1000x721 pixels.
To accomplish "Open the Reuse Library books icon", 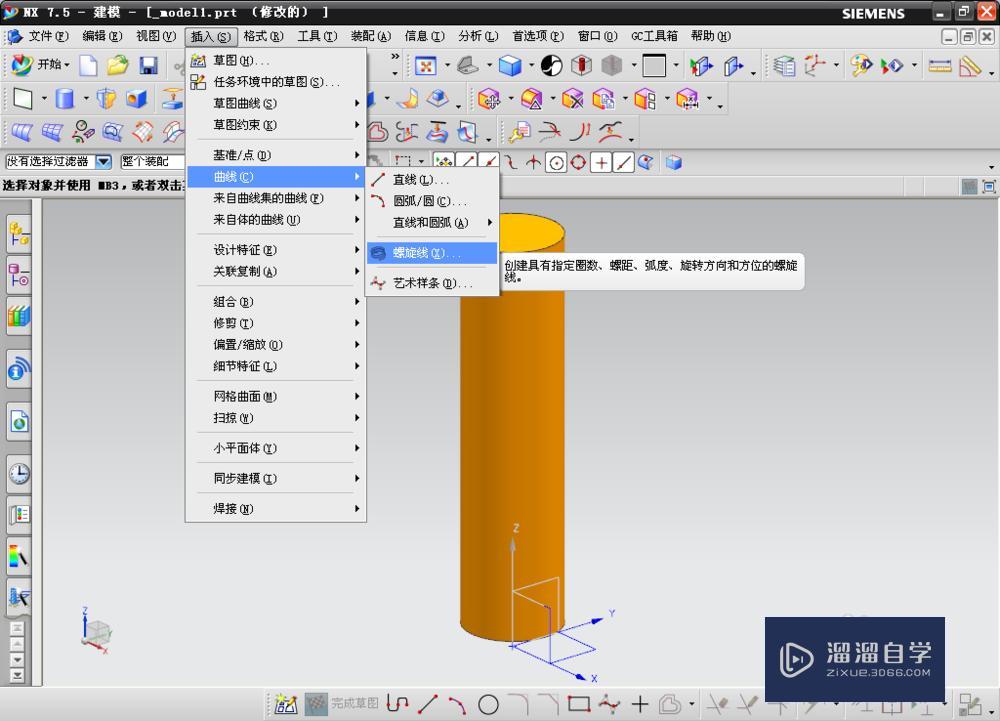I will click(x=18, y=316).
